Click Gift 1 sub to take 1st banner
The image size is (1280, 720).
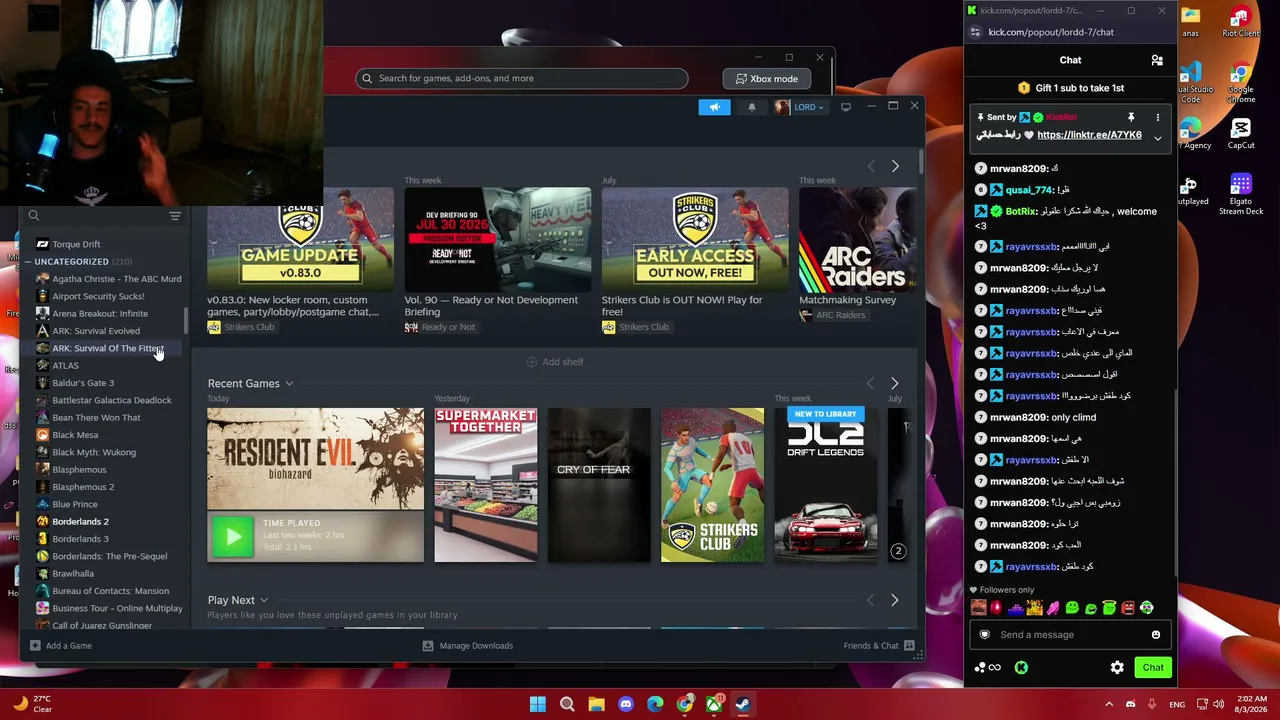tap(1071, 88)
